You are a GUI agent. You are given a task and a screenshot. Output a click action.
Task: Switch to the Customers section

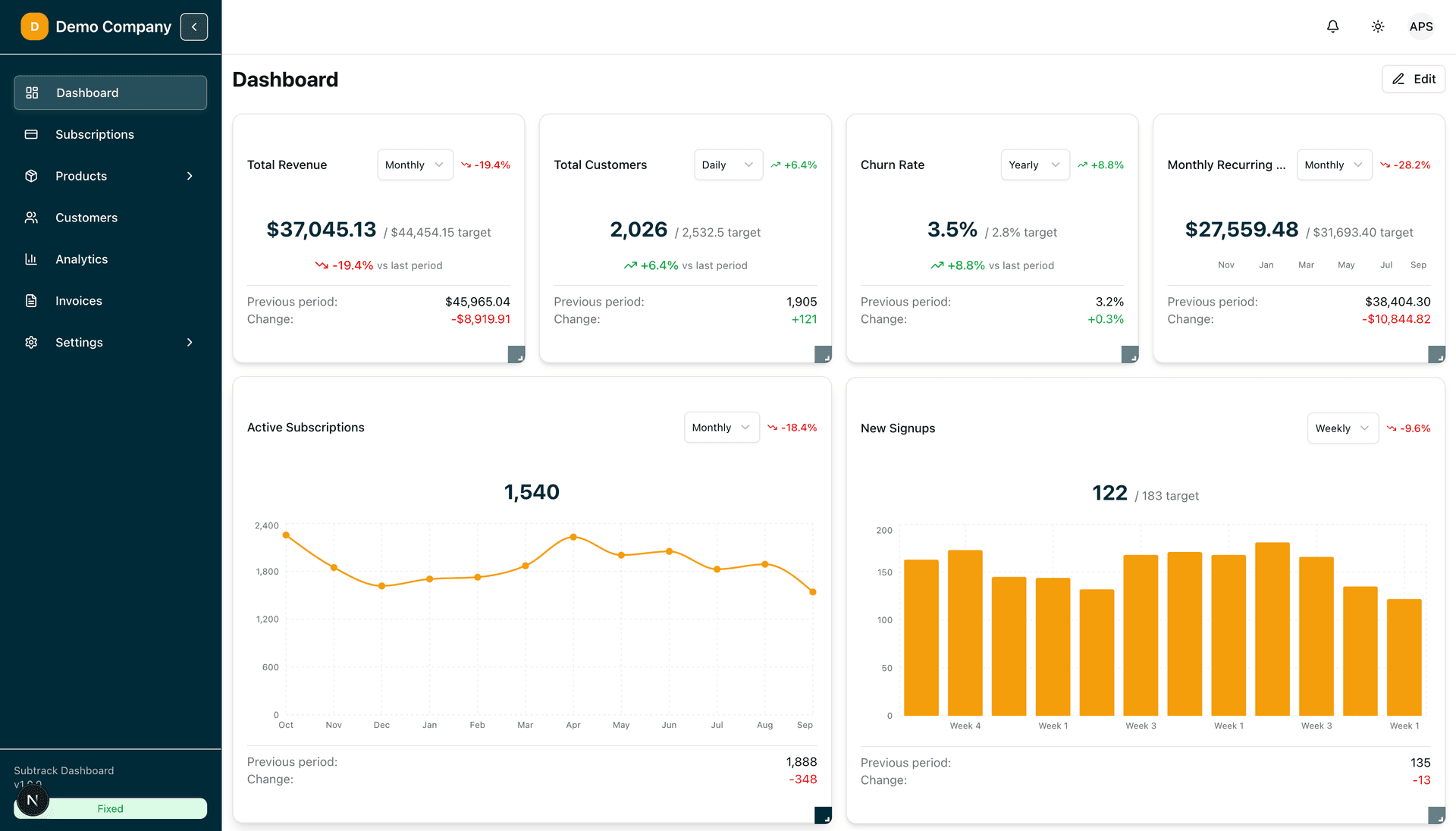(x=86, y=218)
